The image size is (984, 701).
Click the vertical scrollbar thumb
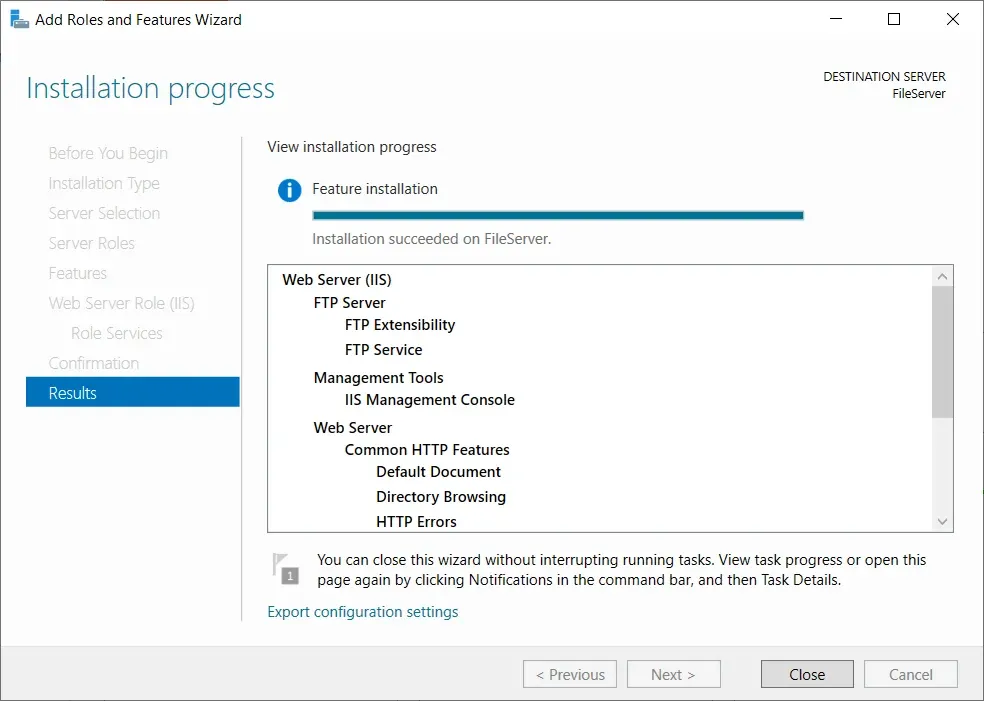pyautogui.click(x=942, y=350)
